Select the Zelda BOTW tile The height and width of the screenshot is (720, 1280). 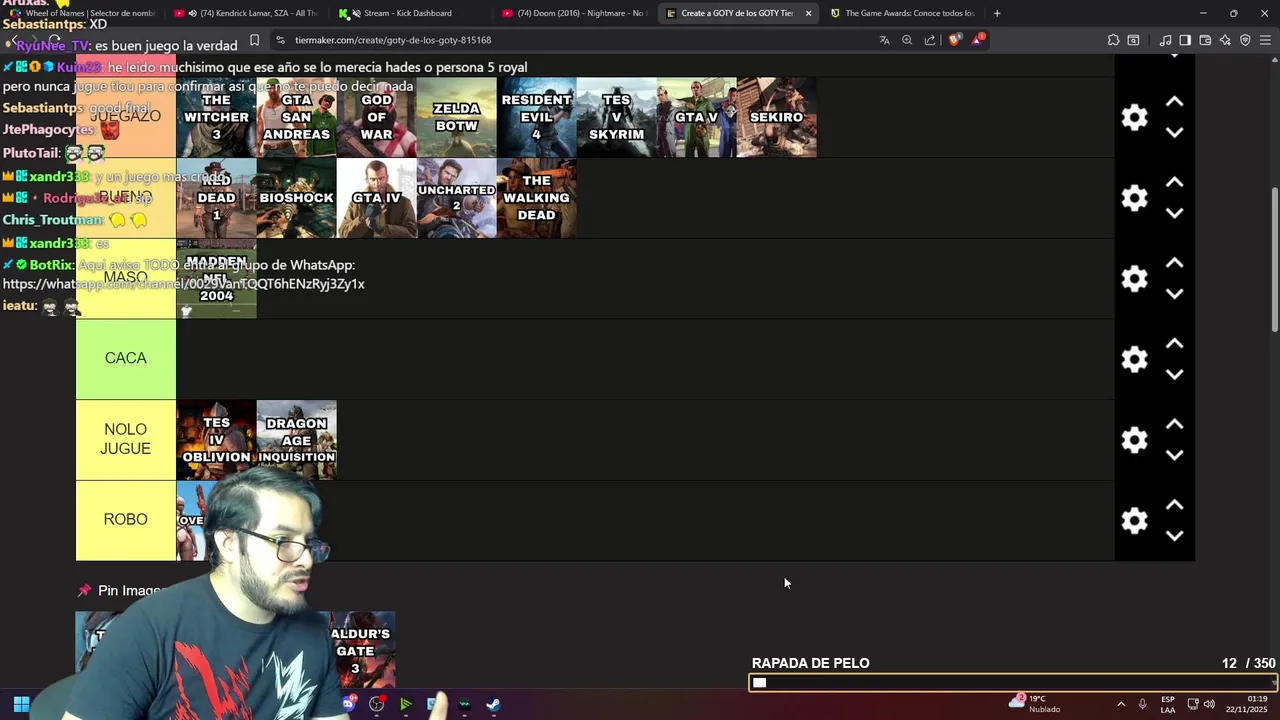point(456,117)
